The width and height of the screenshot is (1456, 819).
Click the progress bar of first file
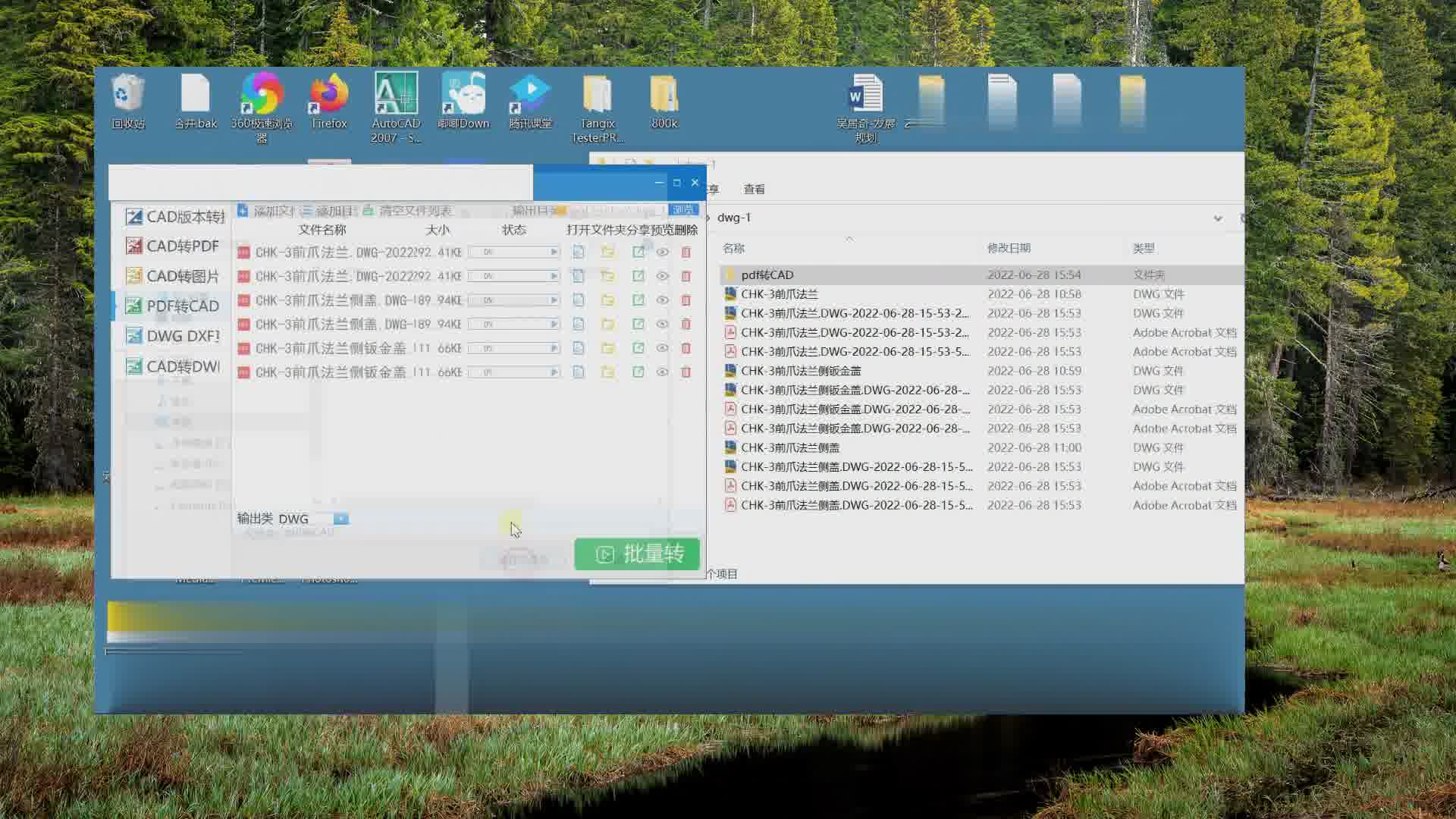(513, 252)
